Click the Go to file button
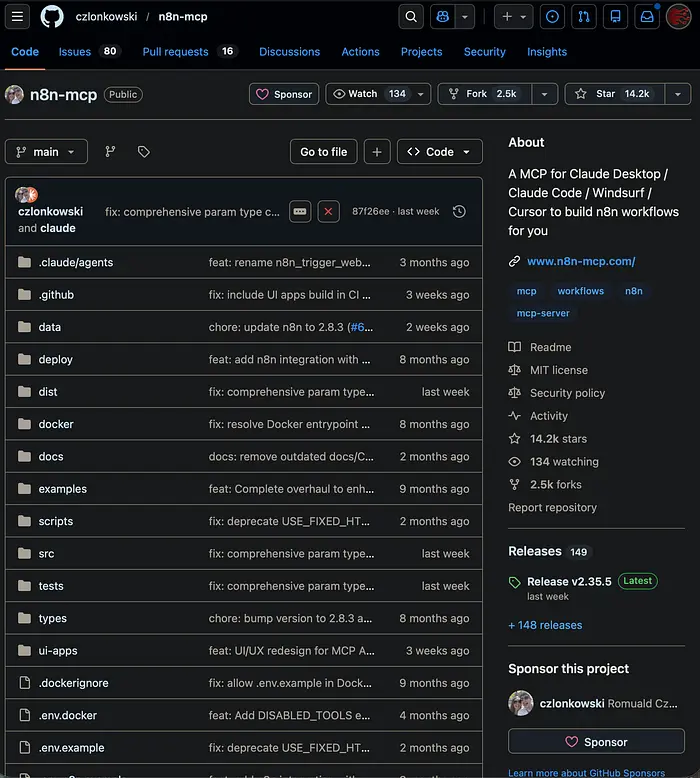This screenshot has width=700, height=778. click(x=323, y=152)
